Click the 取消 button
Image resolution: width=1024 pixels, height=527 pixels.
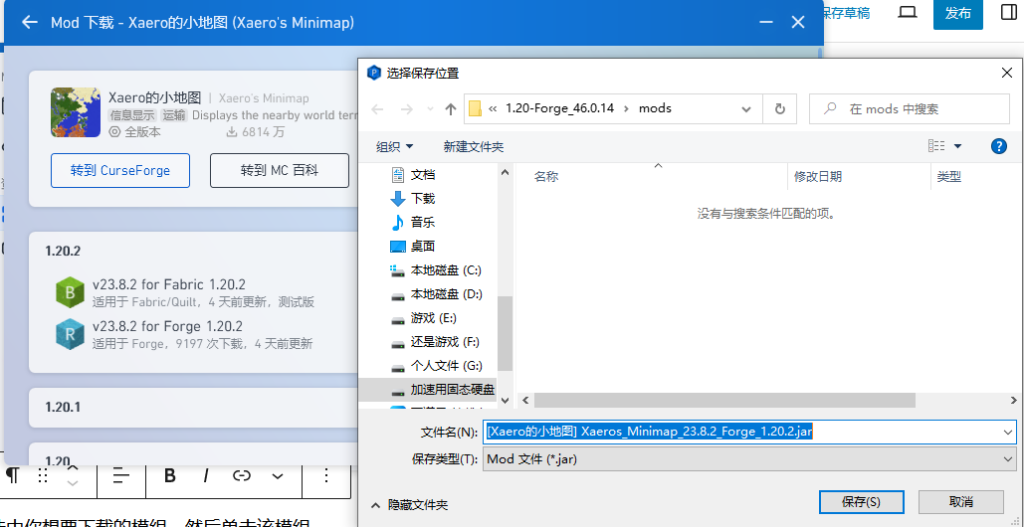coord(961,502)
